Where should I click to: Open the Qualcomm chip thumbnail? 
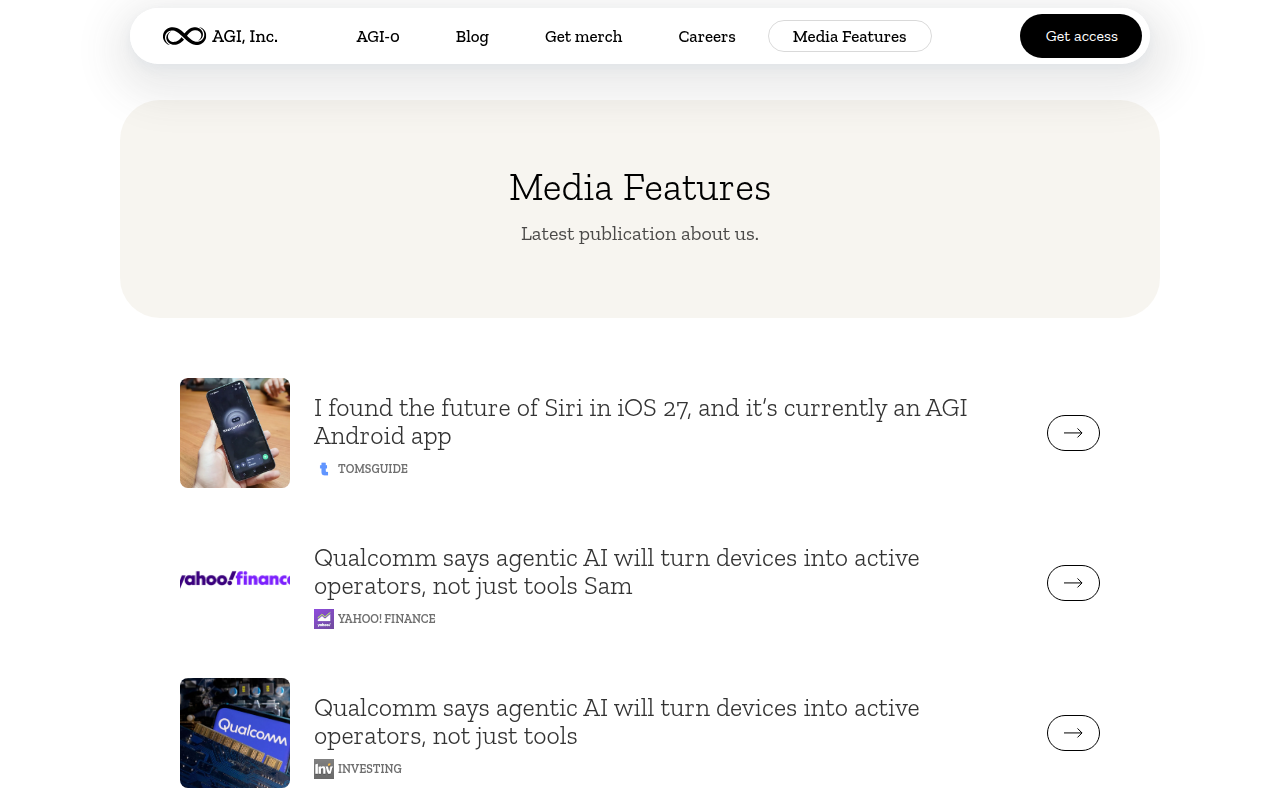click(235, 733)
